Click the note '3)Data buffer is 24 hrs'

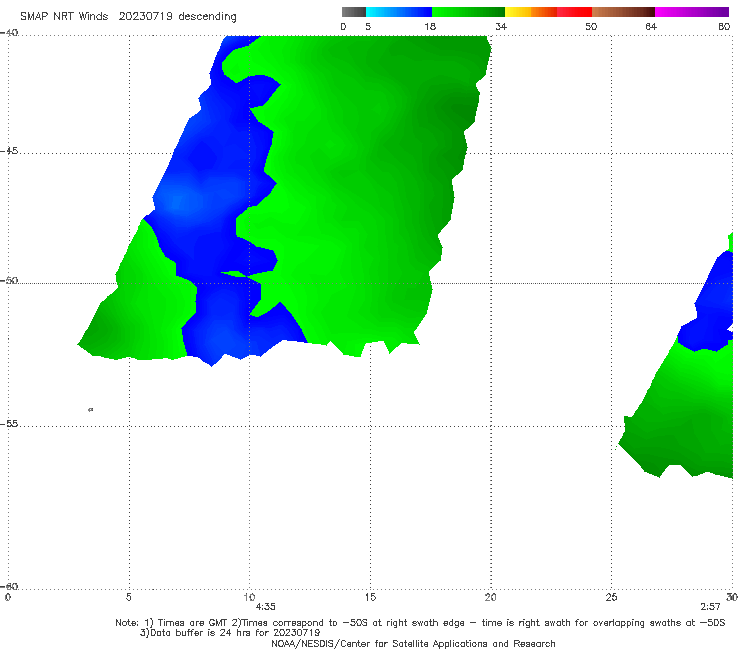pyautogui.click(x=230, y=633)
